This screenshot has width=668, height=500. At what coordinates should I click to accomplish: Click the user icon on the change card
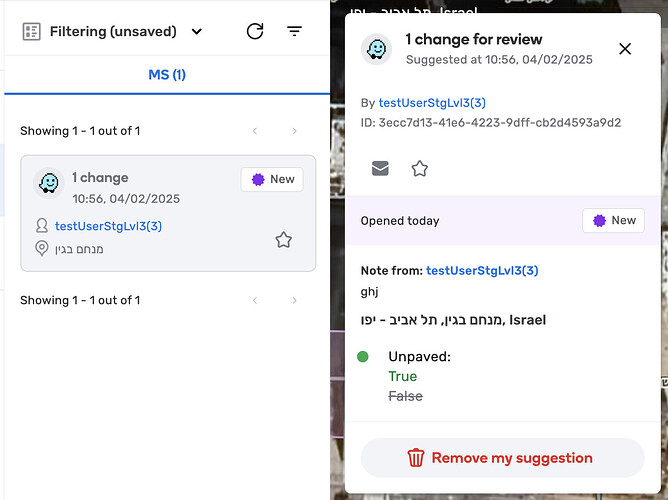pos(42,227)
